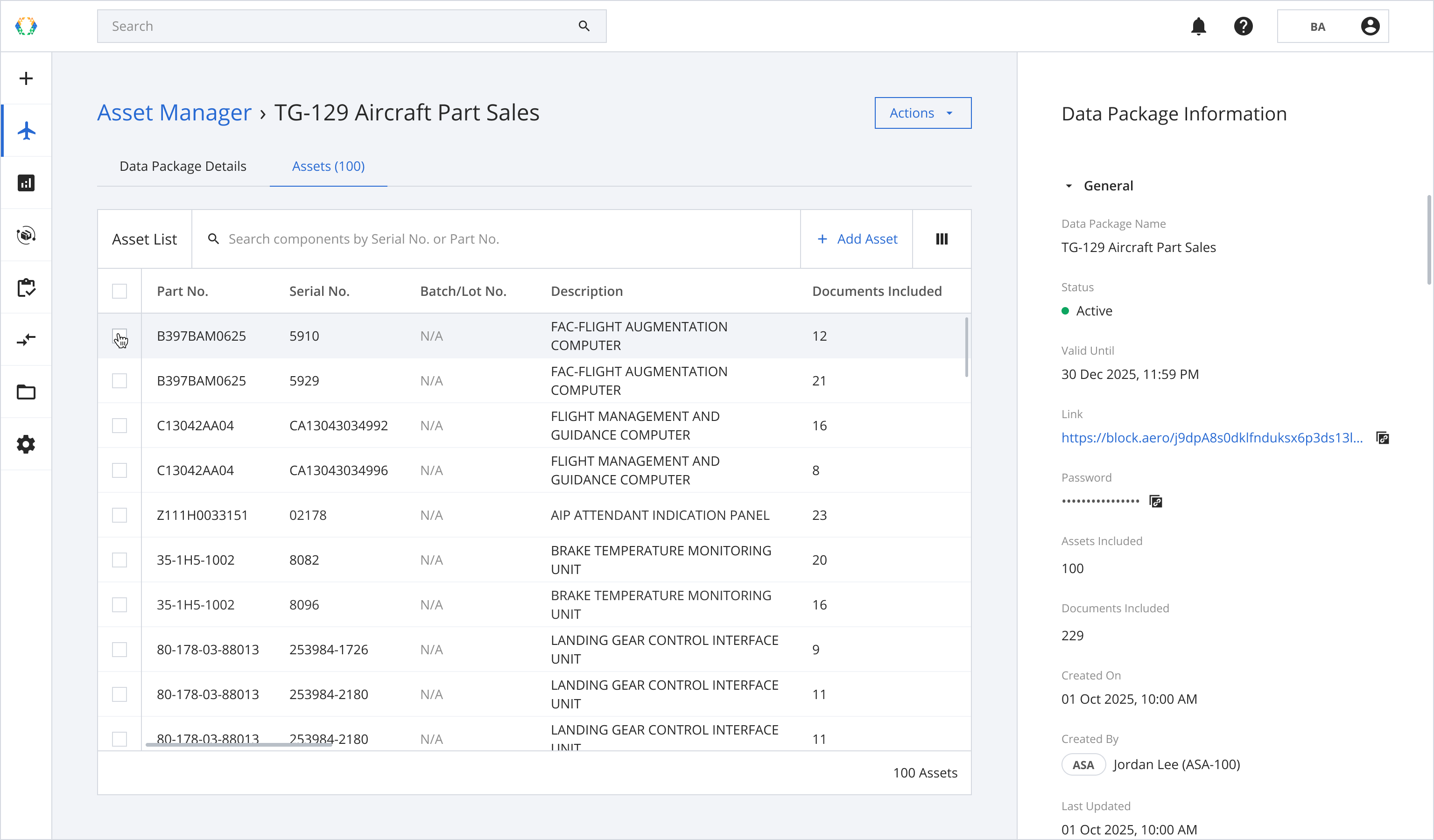1434x840 pixels.
Task: Open the help question mark icon
Action: [x=1244, y=26]
